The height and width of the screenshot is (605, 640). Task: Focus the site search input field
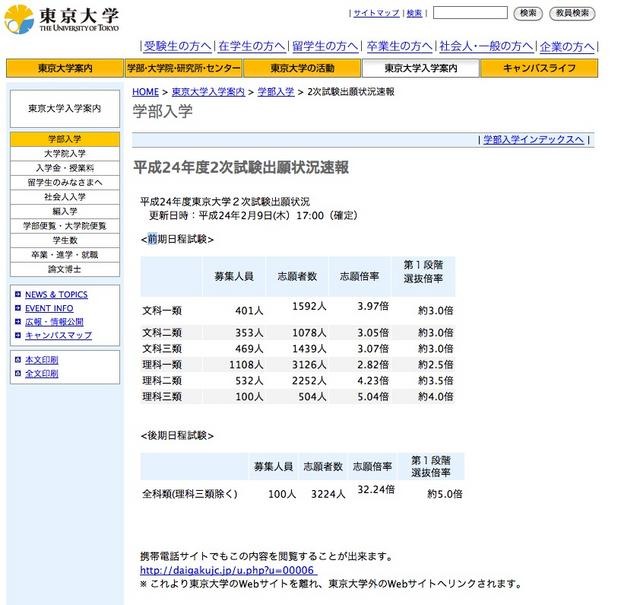pos(470,13)
